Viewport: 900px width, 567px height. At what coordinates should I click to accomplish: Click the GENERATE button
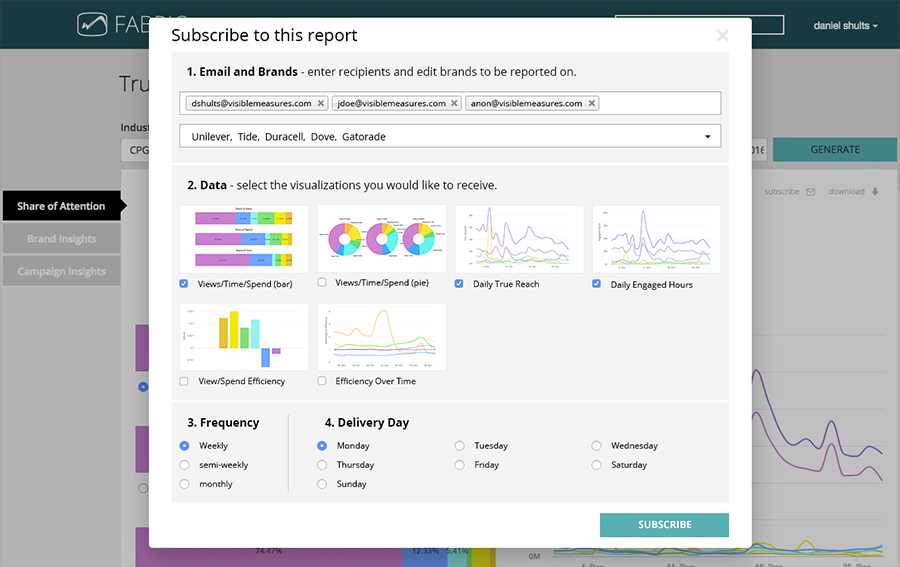click(x=835, y=149)
